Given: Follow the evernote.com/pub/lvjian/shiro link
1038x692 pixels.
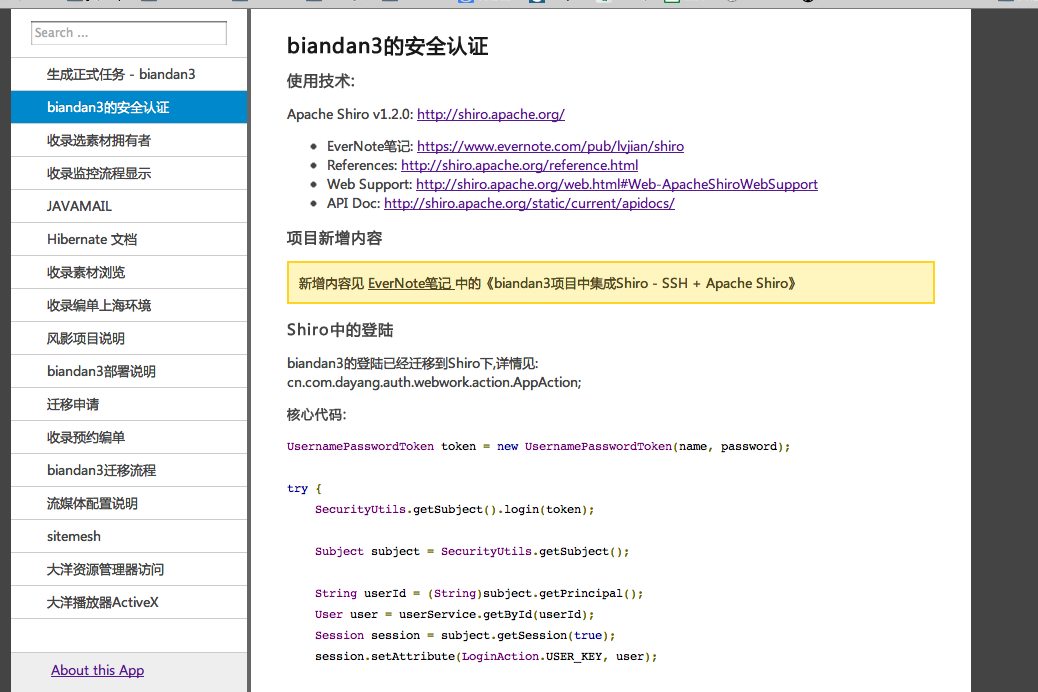Looking at the screenshot, I should click(550, 146).
